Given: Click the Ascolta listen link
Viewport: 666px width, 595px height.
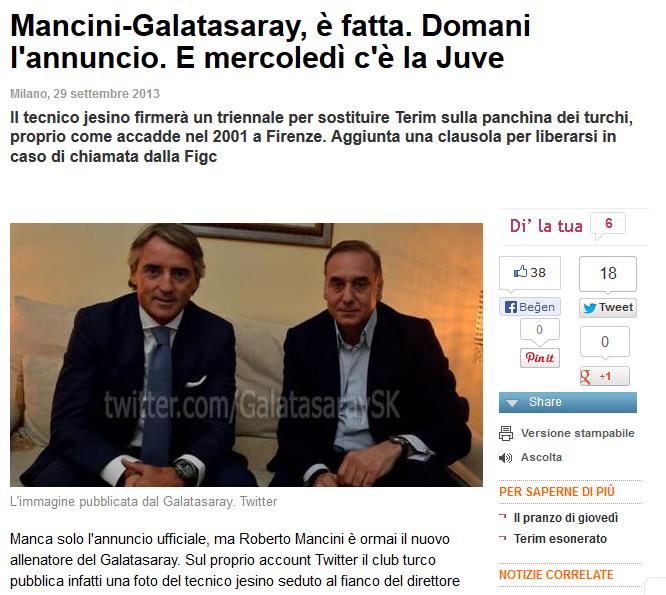Looking at the screenshot, I should [542, 457].
